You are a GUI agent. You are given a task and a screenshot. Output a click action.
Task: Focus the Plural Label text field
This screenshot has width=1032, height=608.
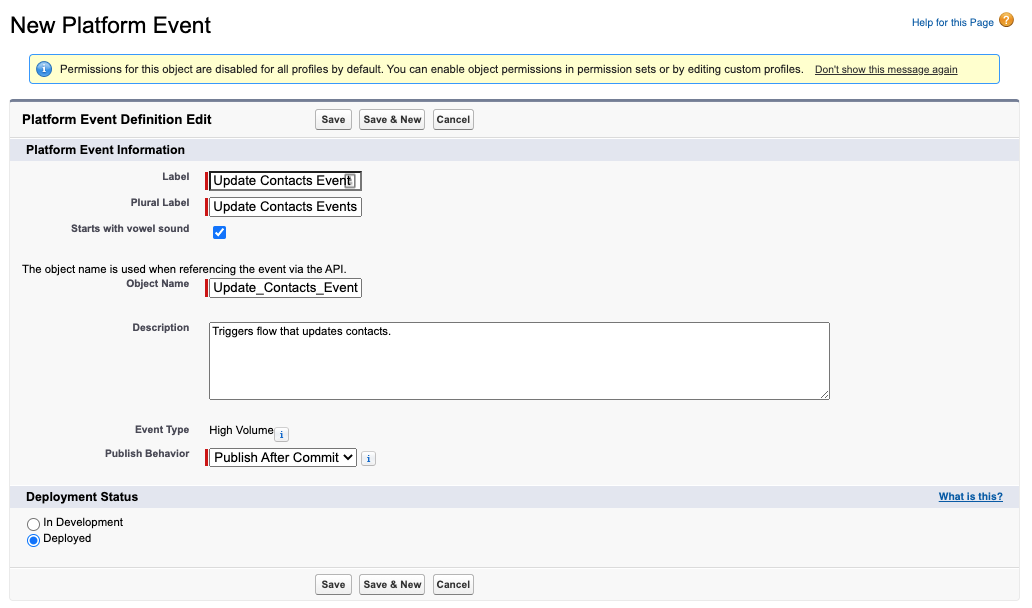(x=285, y=207)
